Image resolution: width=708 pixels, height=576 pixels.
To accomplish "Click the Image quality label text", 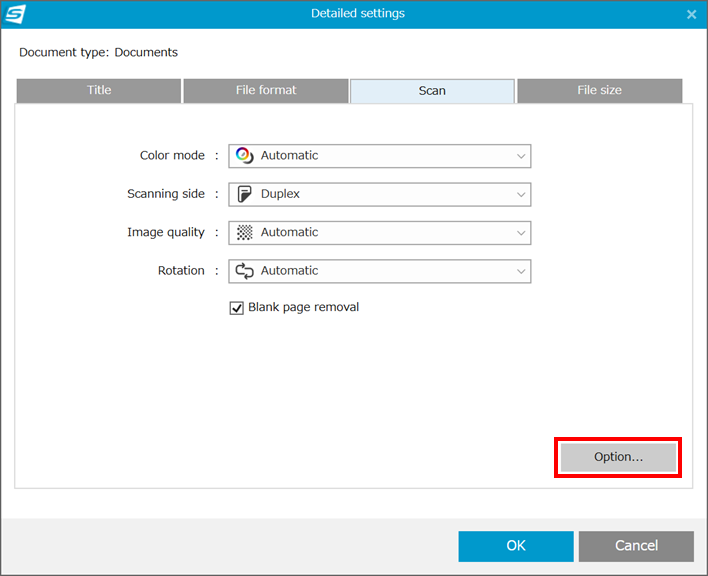I will (166, 232).
